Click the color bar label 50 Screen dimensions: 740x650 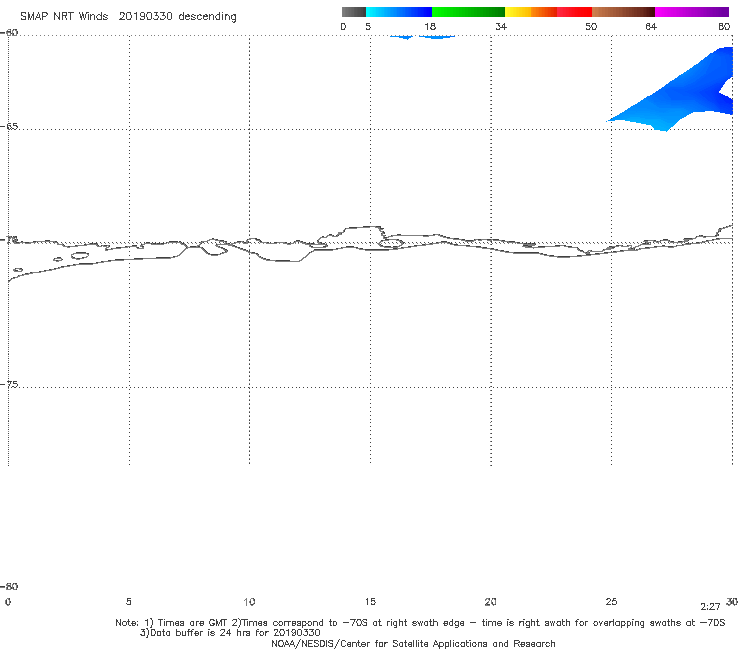[591, 27]
